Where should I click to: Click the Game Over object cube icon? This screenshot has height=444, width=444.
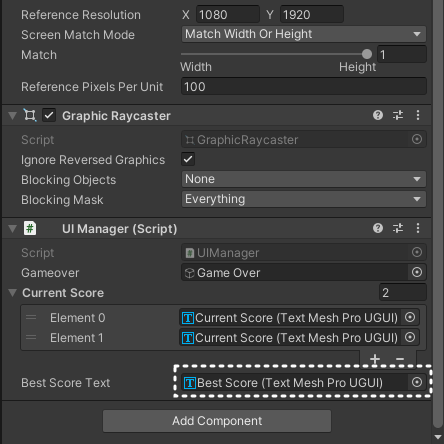pos(190,273)
